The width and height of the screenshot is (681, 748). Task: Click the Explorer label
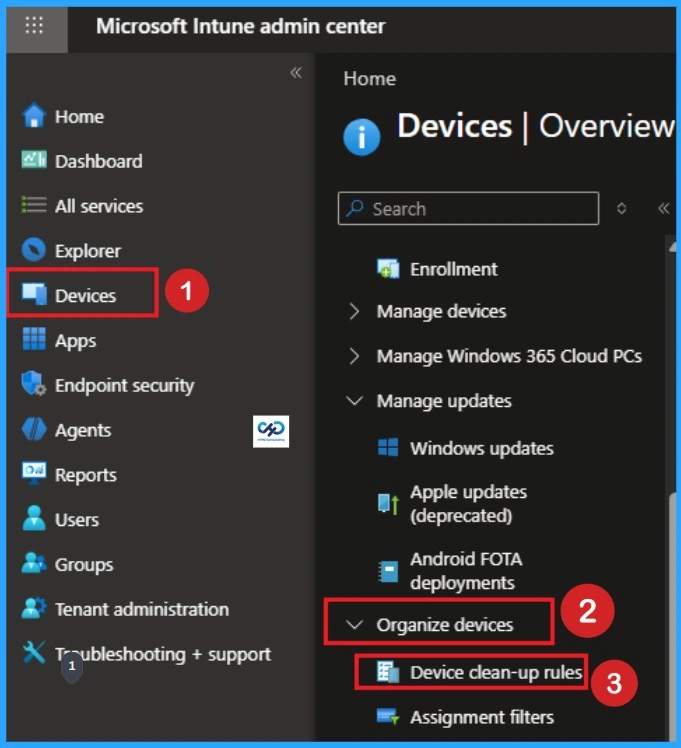click(x=88, y=251)
